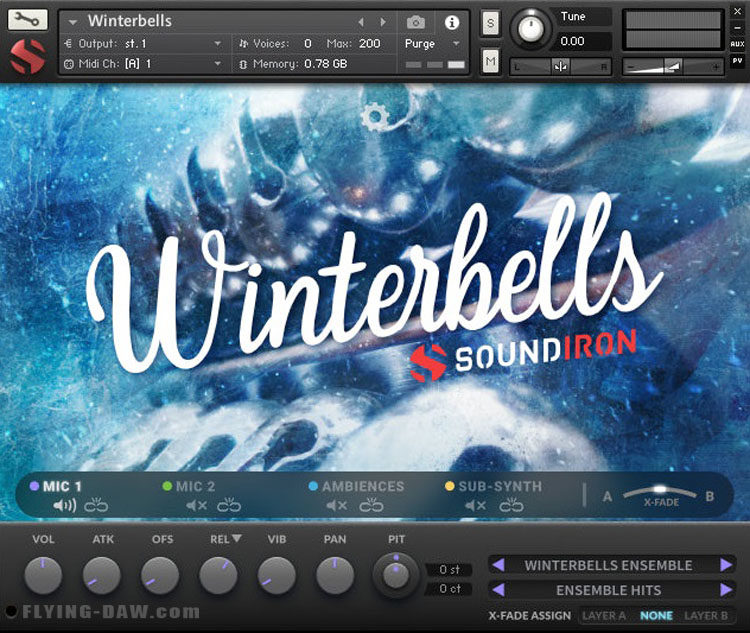Open settings gear on the artwork
This screenshot has width=750, height=633.
click(x=375, y=116)
